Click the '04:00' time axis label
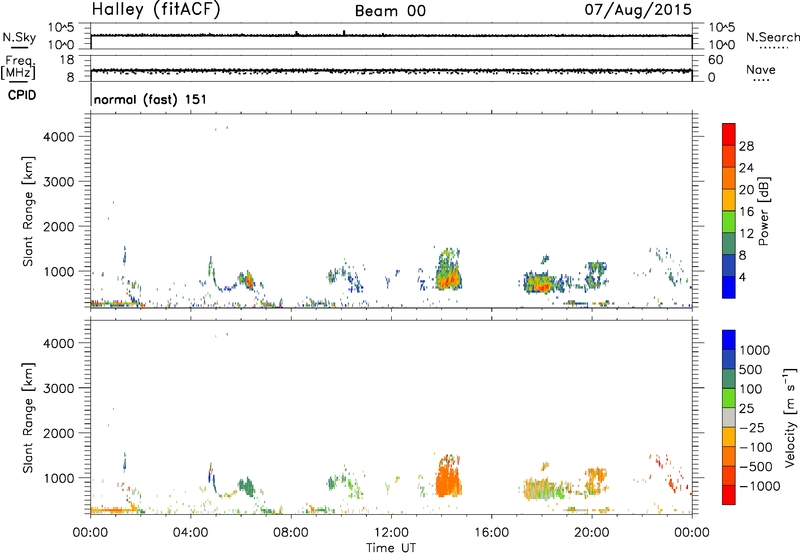800x554 pixels. click(x=190, y=533)
